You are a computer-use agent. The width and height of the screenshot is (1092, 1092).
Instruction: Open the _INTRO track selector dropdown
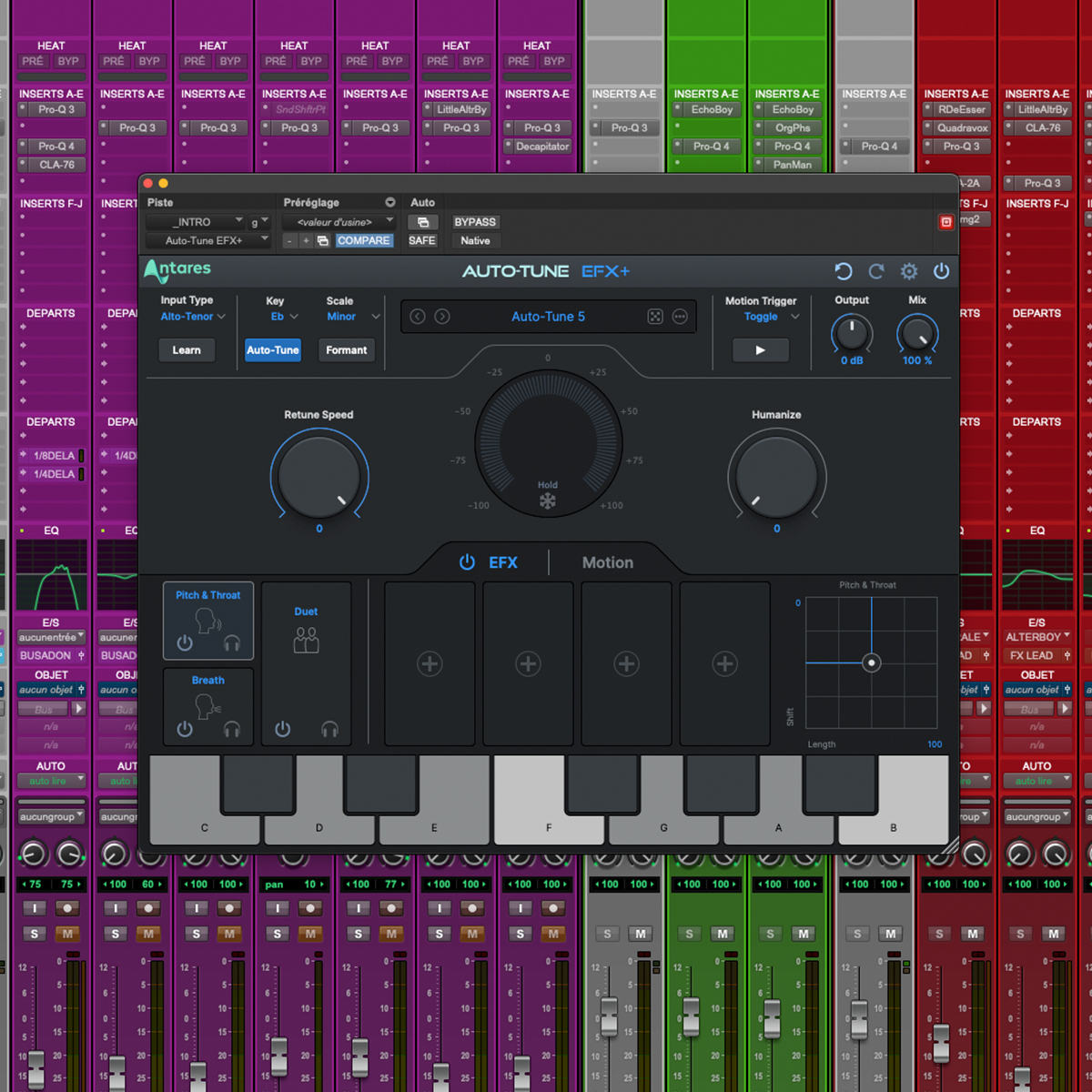pos(196,222)
